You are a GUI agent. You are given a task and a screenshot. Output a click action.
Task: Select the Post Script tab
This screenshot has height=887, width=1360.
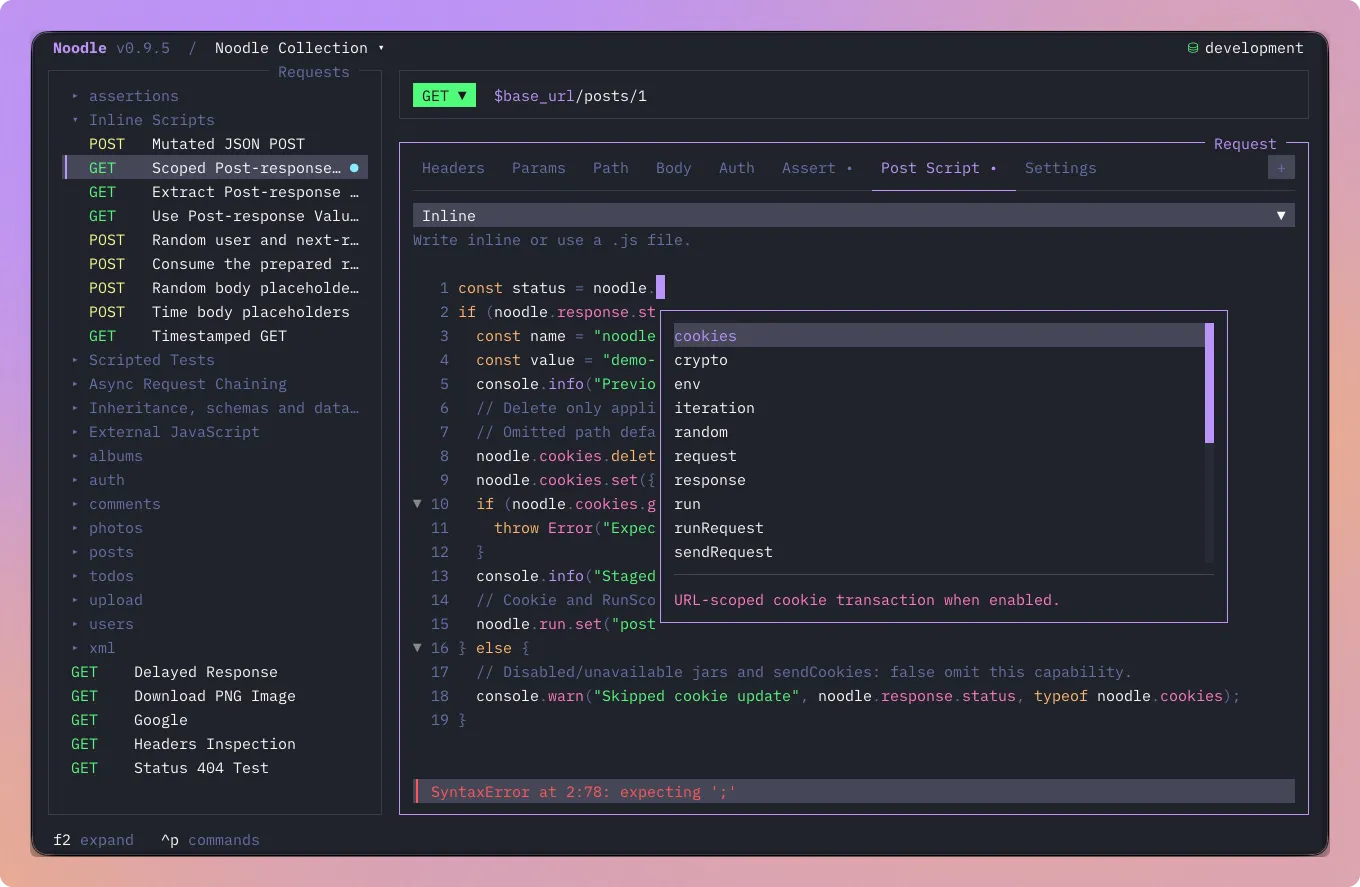click(x=938, y=168)
